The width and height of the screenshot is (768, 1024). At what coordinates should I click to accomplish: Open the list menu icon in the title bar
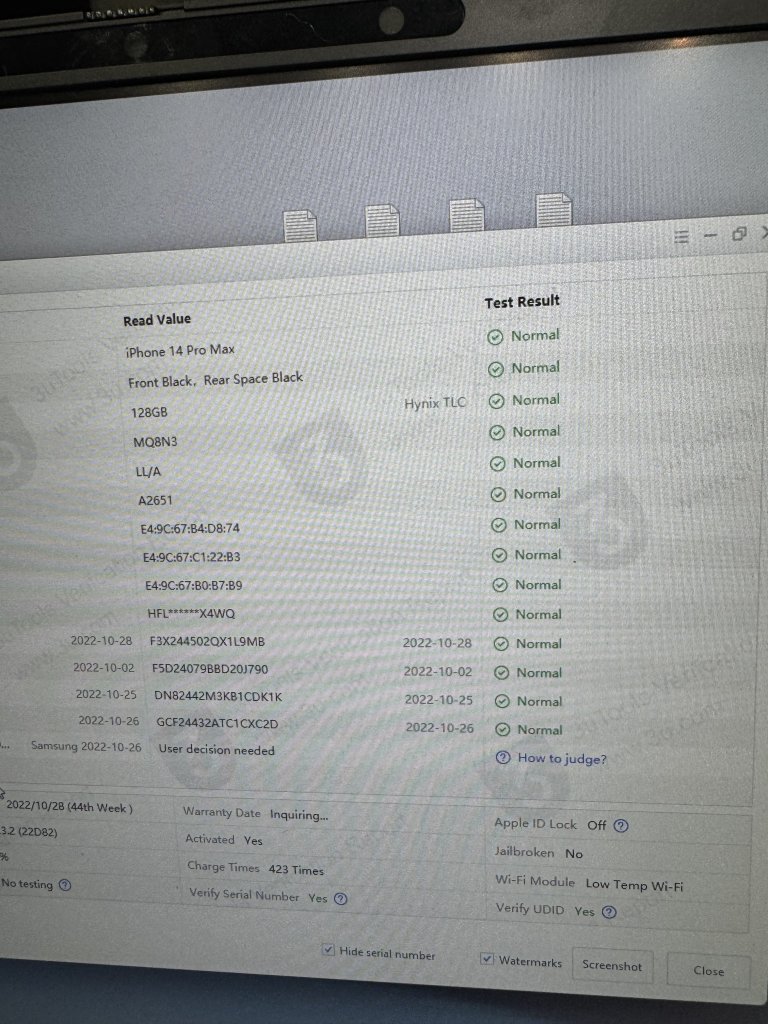point(681,236)
